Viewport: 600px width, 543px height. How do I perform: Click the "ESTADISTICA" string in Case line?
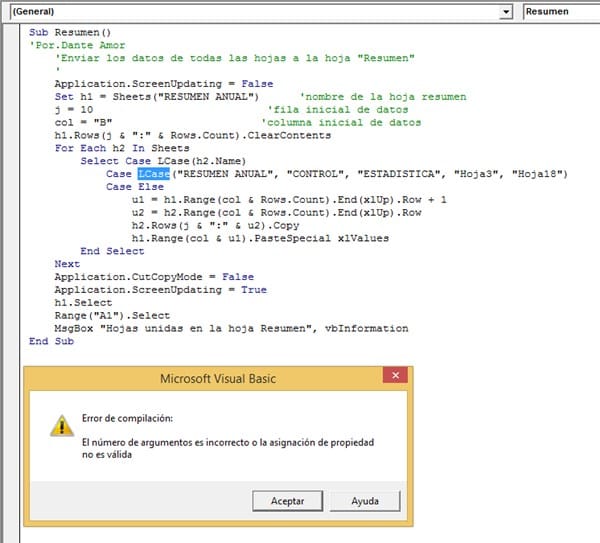pos(401,174)
